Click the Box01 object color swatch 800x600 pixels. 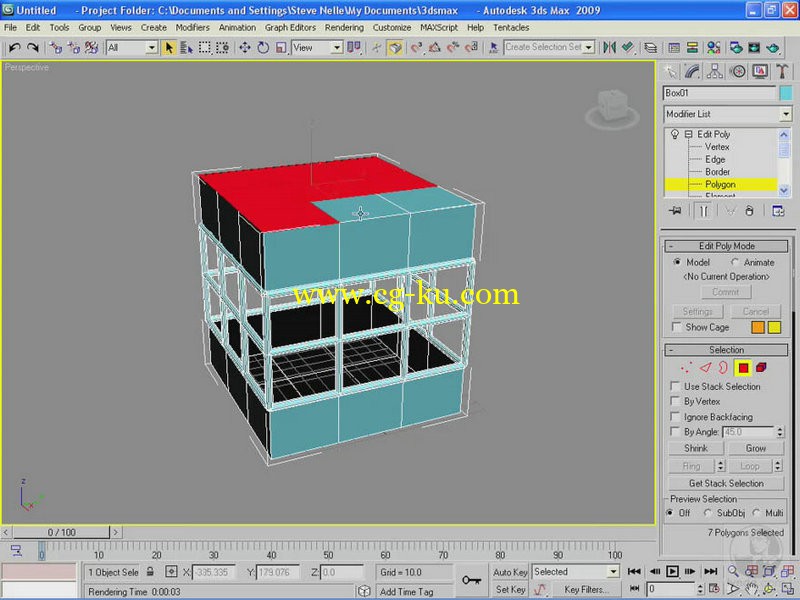[x=786, y=93]
